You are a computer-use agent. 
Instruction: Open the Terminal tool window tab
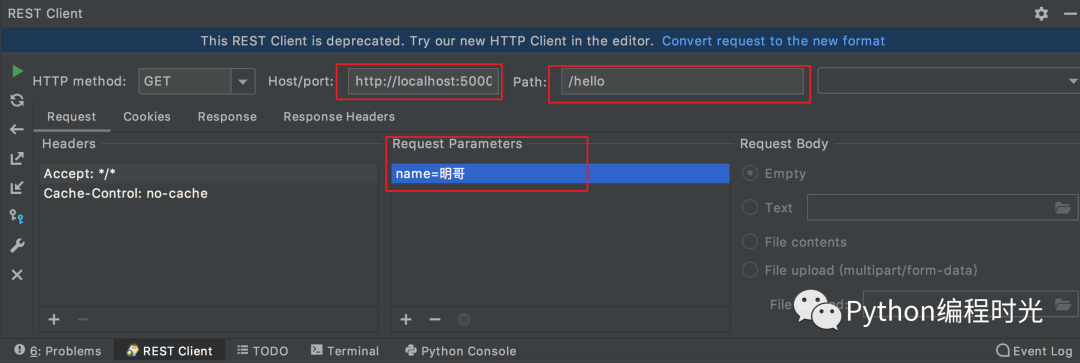pos(345,351)
